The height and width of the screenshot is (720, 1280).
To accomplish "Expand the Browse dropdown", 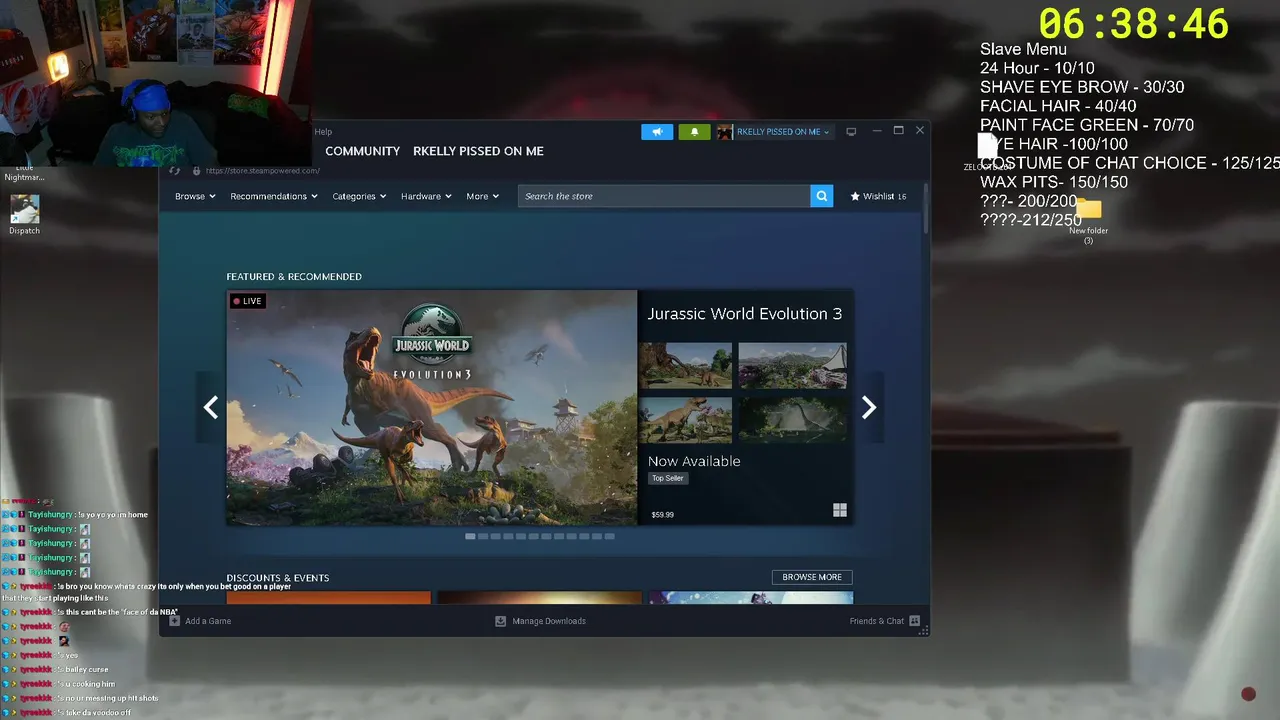I will [195, 196].
